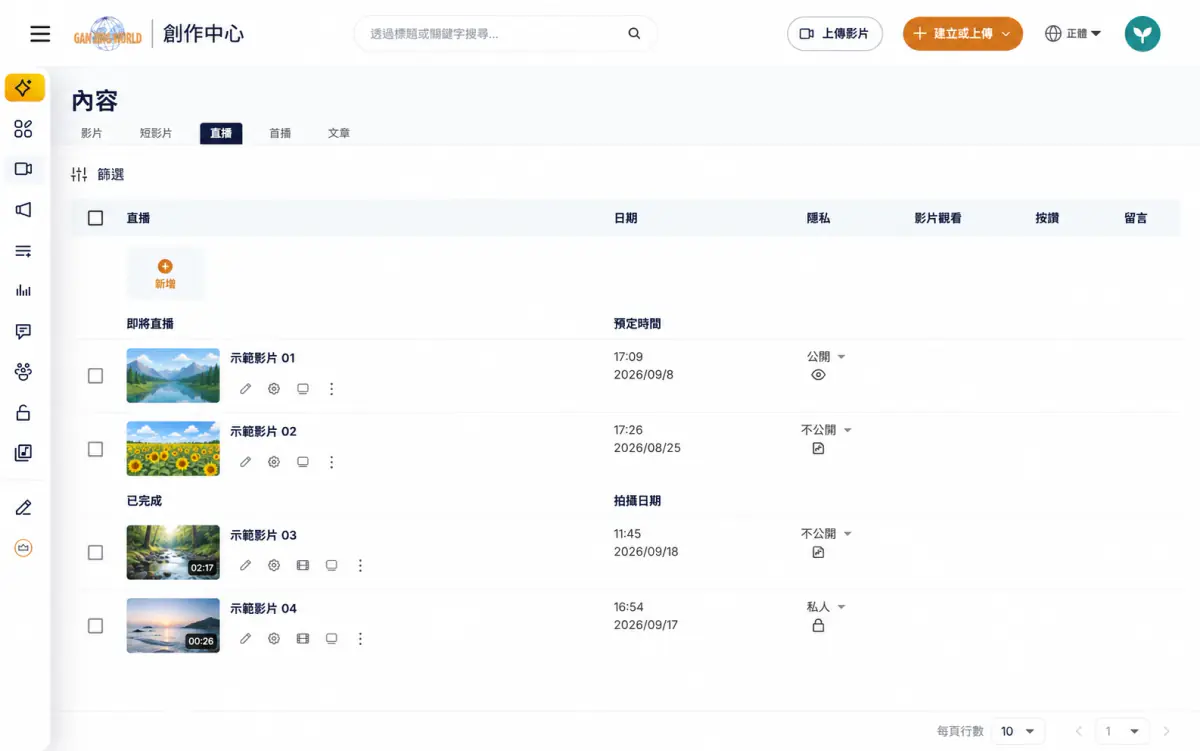The image size is (1200, 751).
Task: Expand 私人 privacy dropdown for 示範影片 04
Action: pos(827,607)
